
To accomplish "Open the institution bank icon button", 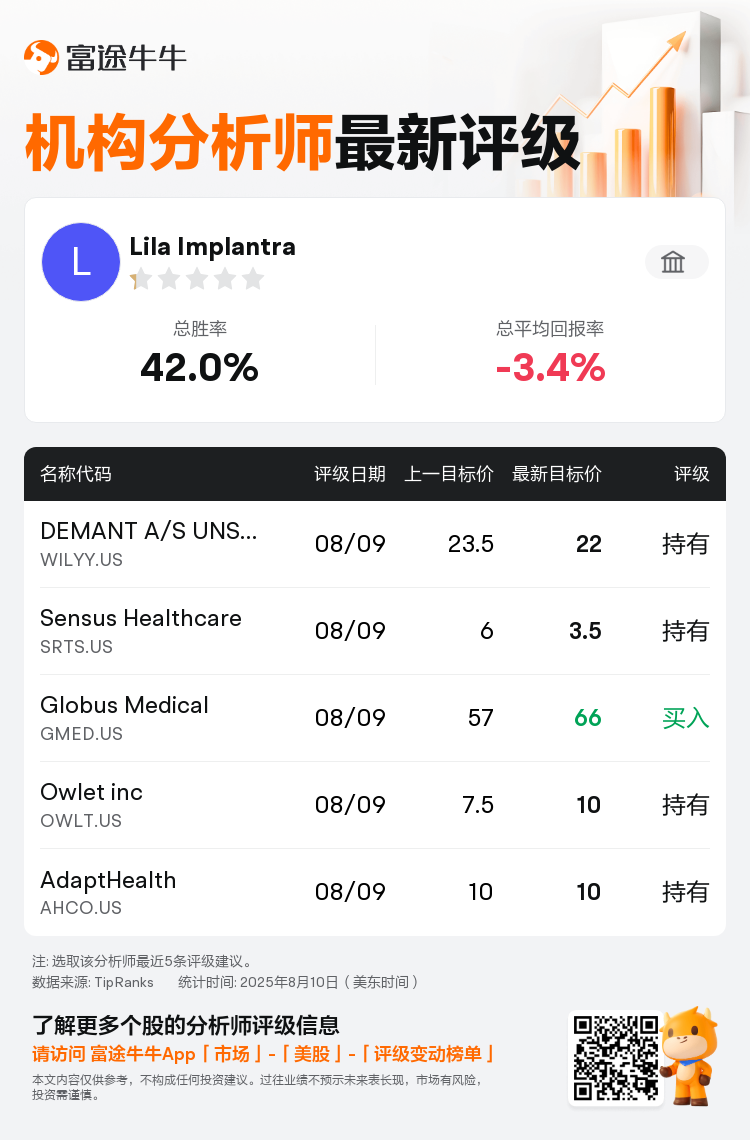I will (677, 262).
